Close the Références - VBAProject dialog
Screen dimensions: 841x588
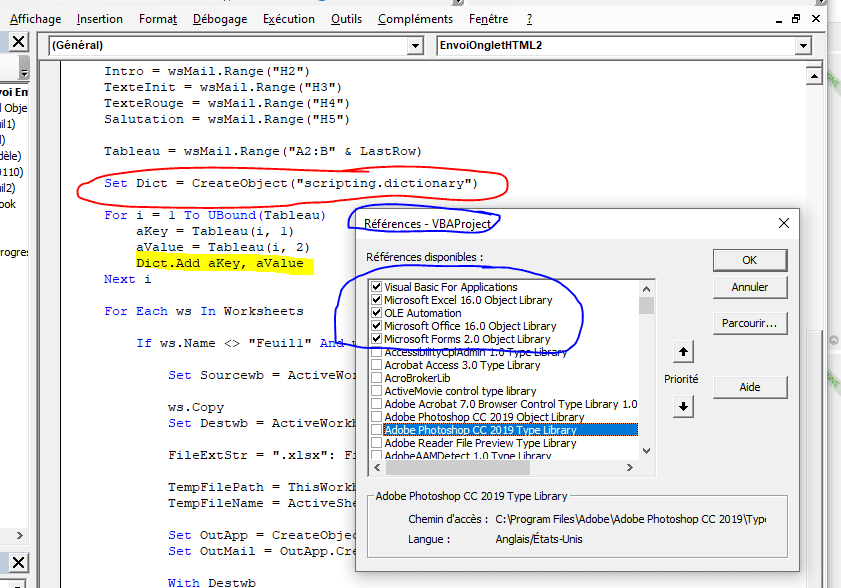(x=782, y=223)
